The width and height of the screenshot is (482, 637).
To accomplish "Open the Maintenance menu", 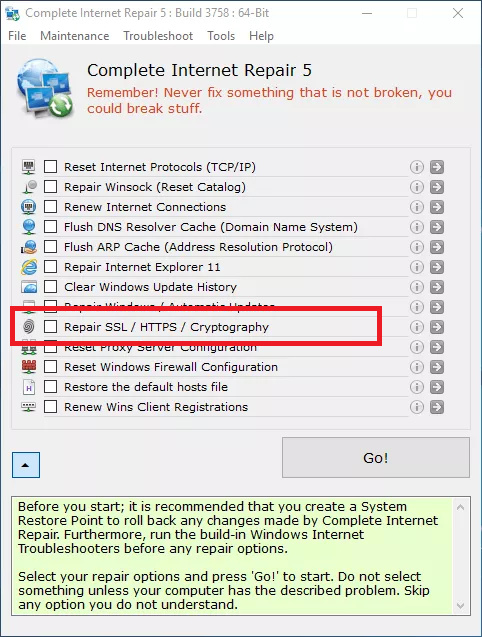I will [75, 36].
